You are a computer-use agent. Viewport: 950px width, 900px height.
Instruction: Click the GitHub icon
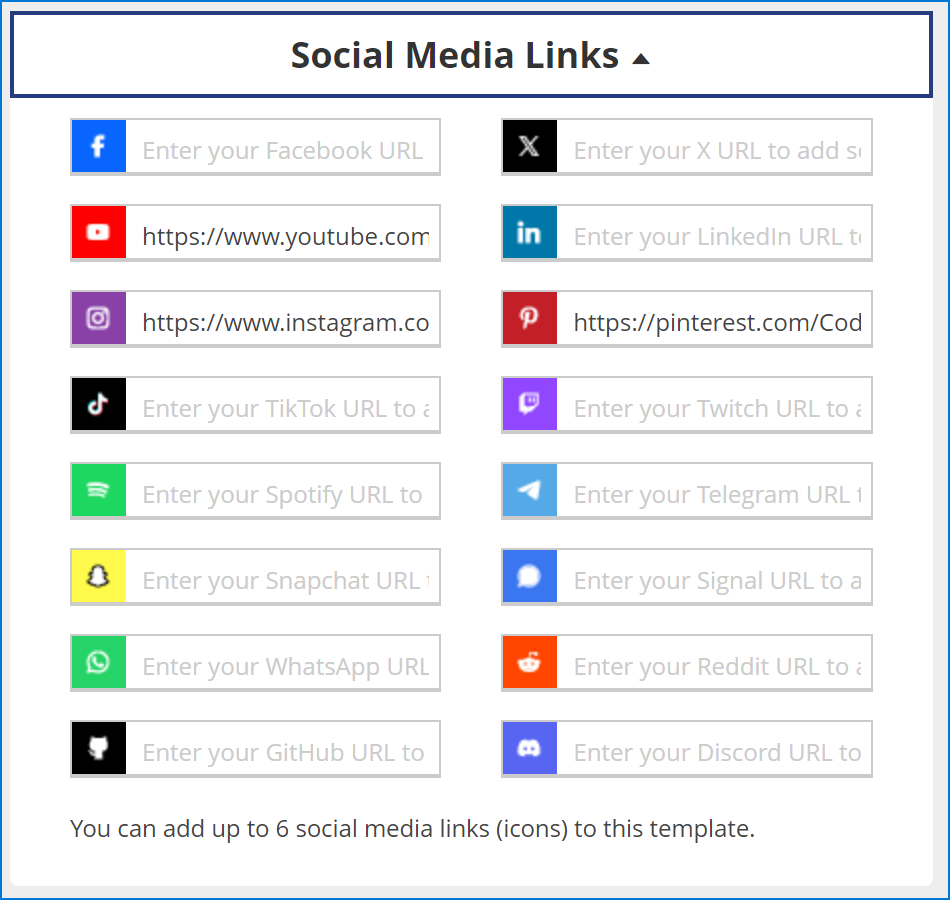pyautogui.click(x=99, y=748)
